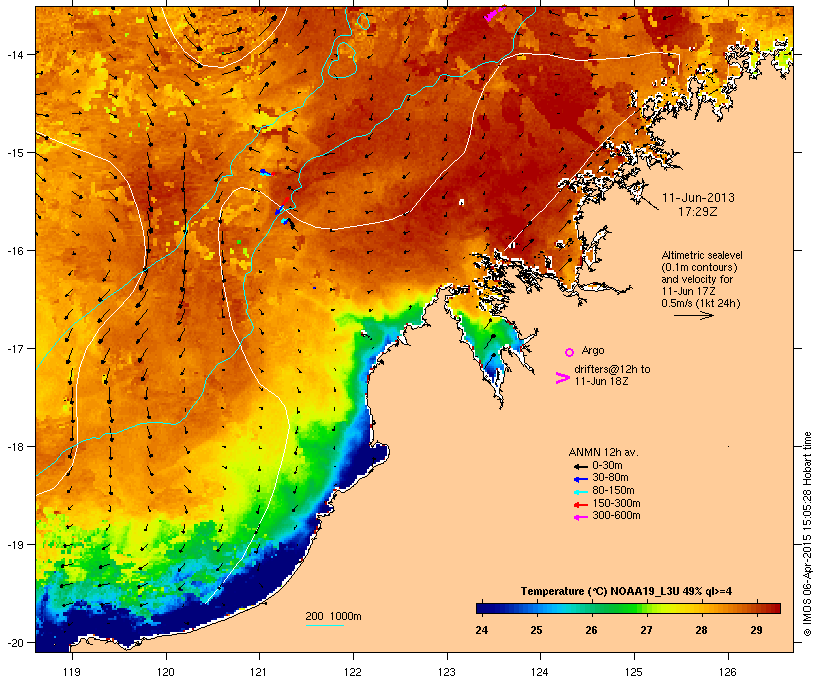Click the 80-150m depth label
This screenshot has height=680, width=820.
coord(613,491)
